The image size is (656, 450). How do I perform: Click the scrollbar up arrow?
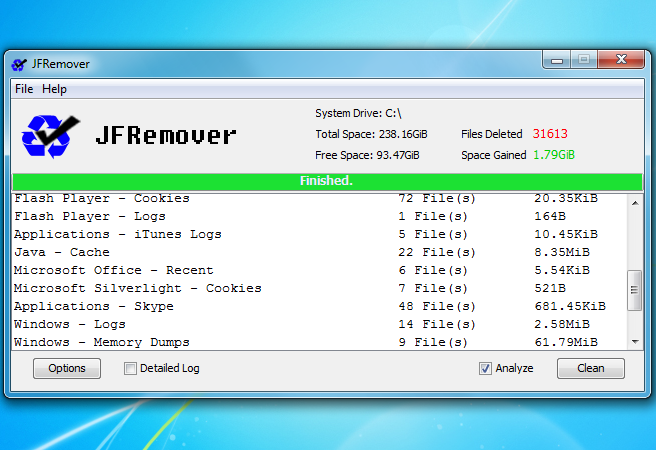(635, 203)
